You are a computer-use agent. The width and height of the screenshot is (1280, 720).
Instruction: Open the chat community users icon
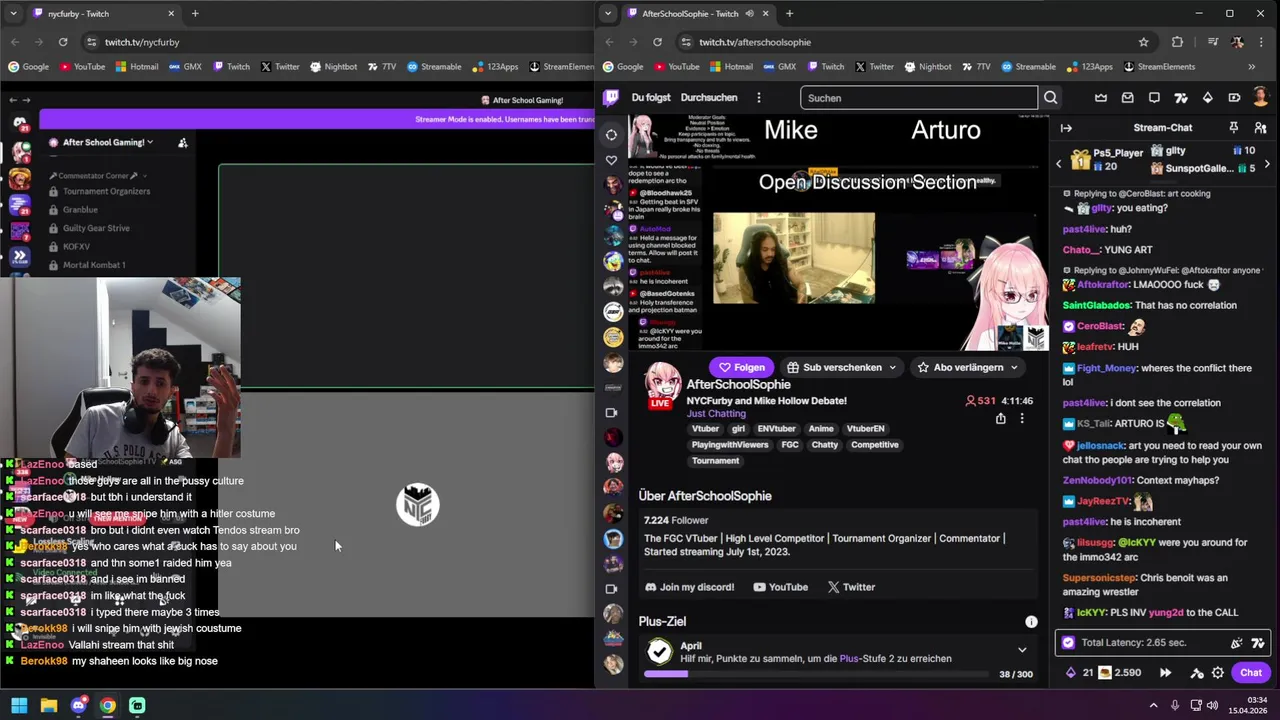[x=1260, y=128]
